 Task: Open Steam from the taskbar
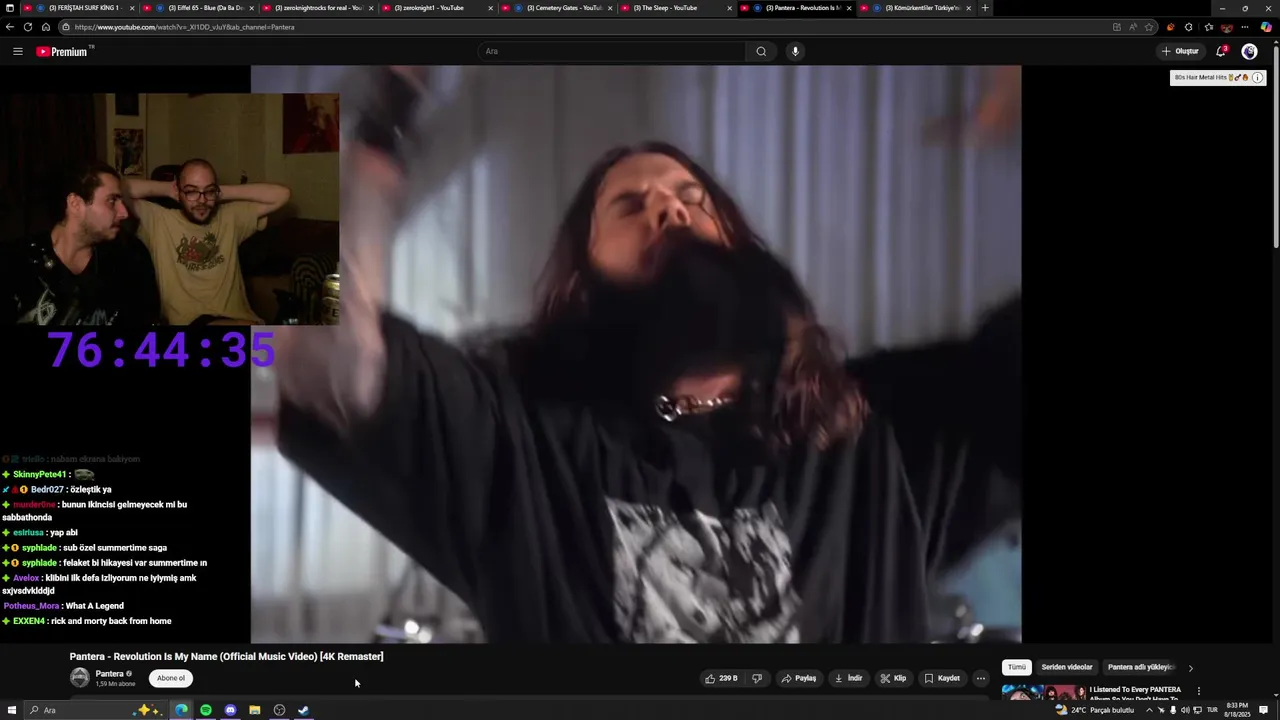pyautogui.click(x=304, y=710)
